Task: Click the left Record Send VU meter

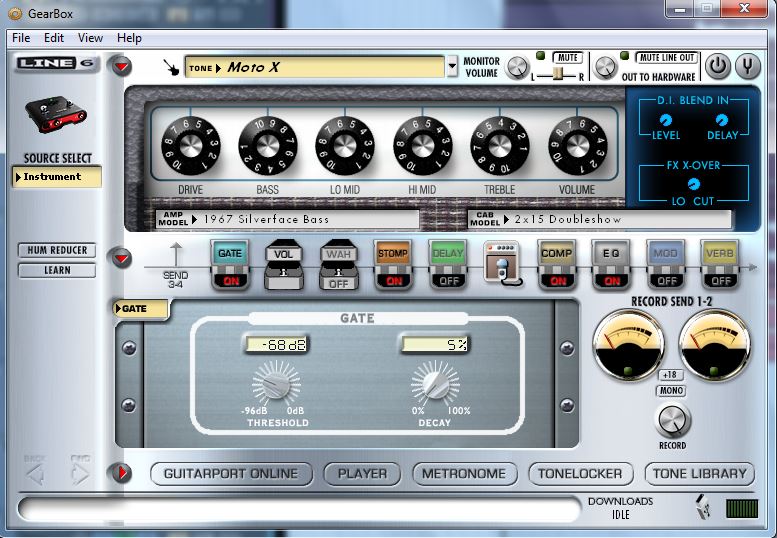Action: click(628, 345)
